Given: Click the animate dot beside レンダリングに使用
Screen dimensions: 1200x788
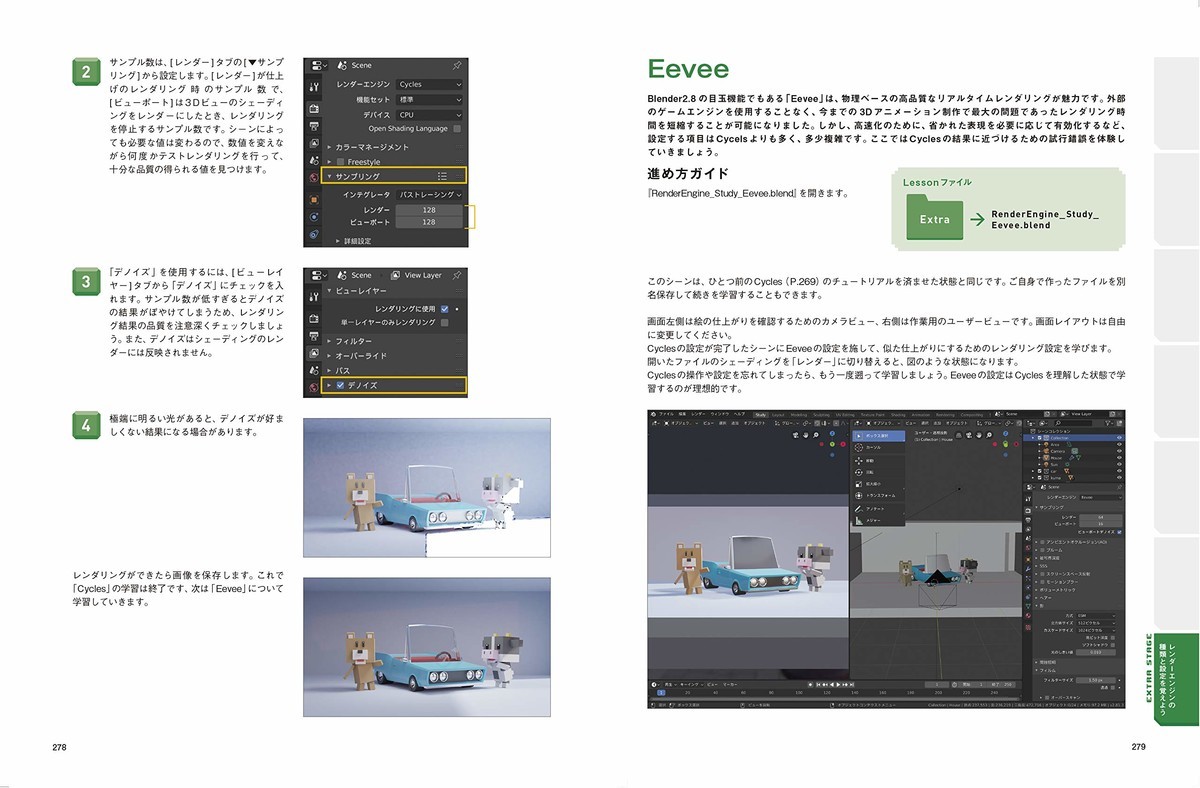Looking at the screenshot, I should [x=457, y=309].
